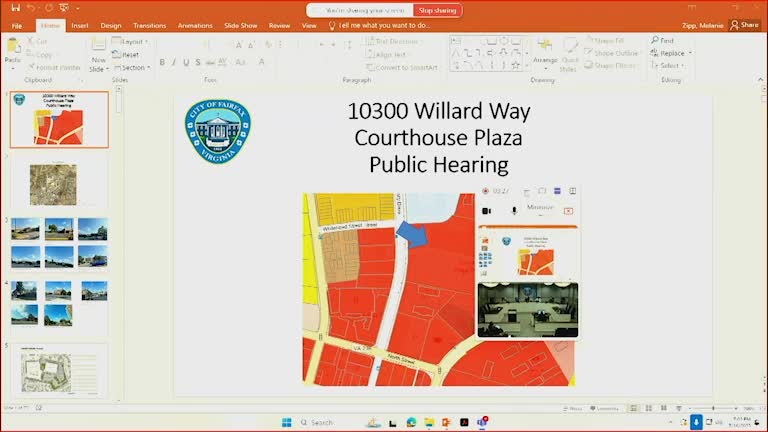Image resolution: width=768 pixels, height=432 pixels.
Task: Click the microphone icon in the meeting overlay
Action: click(x=514, y=211)
